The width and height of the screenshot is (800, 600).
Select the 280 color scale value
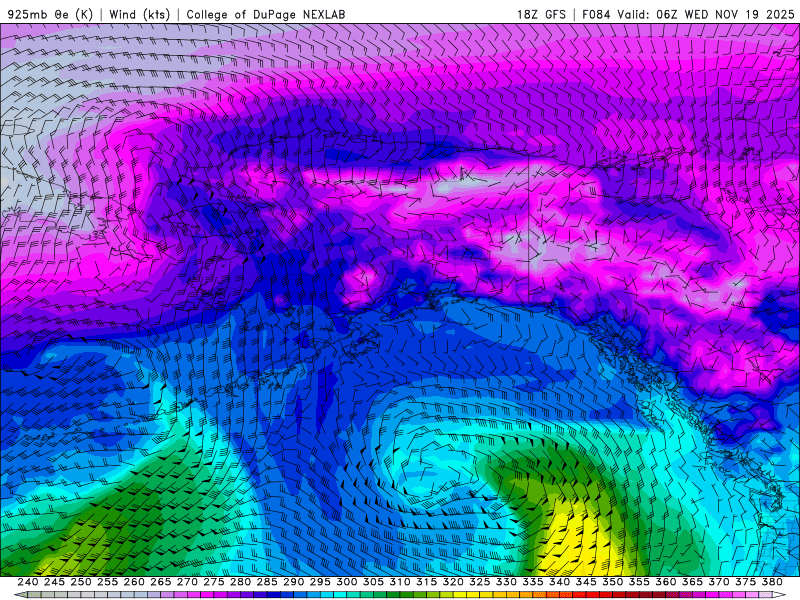(x=240, y=582)
